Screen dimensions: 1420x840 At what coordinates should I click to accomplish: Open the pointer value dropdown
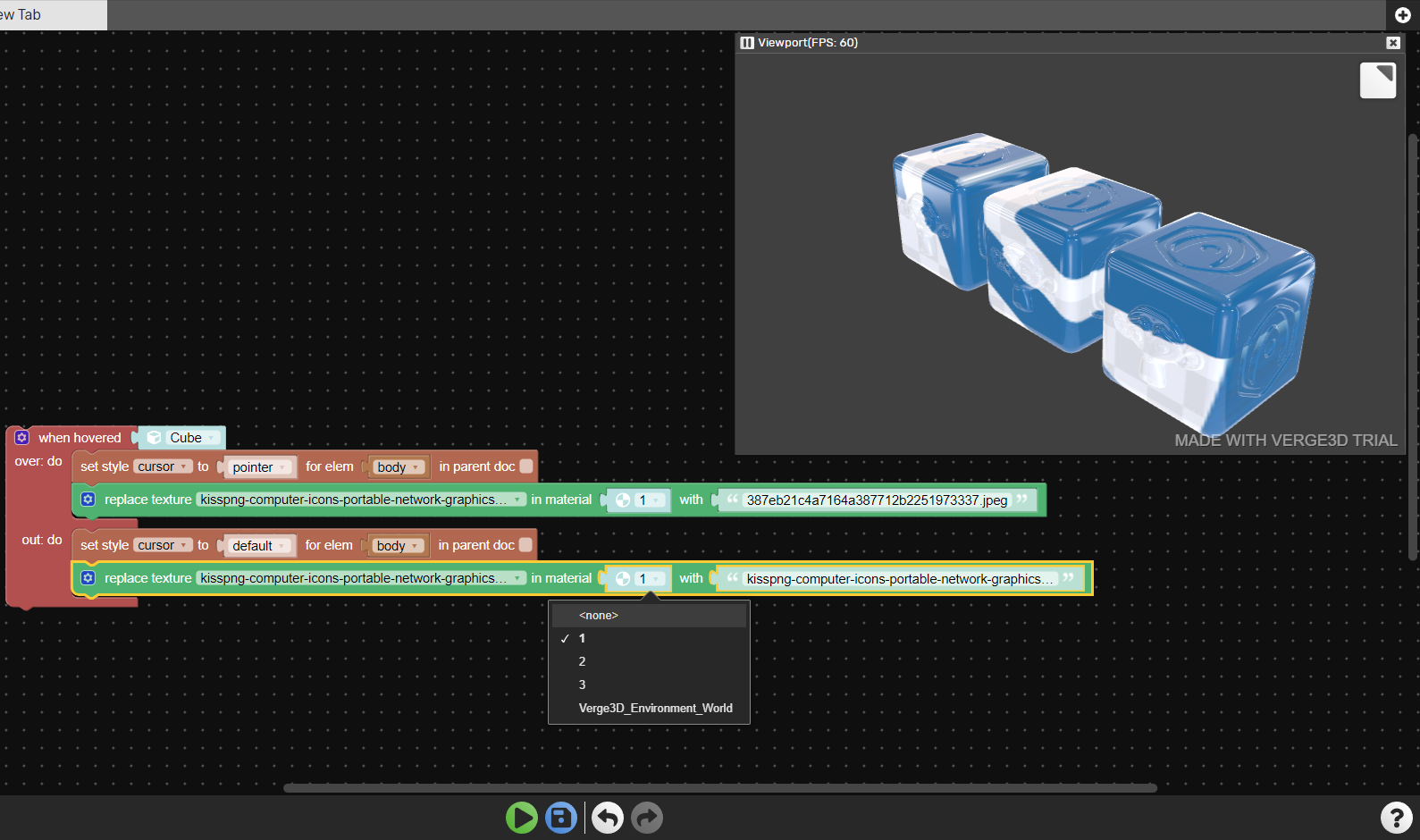[x=259, y=467]
